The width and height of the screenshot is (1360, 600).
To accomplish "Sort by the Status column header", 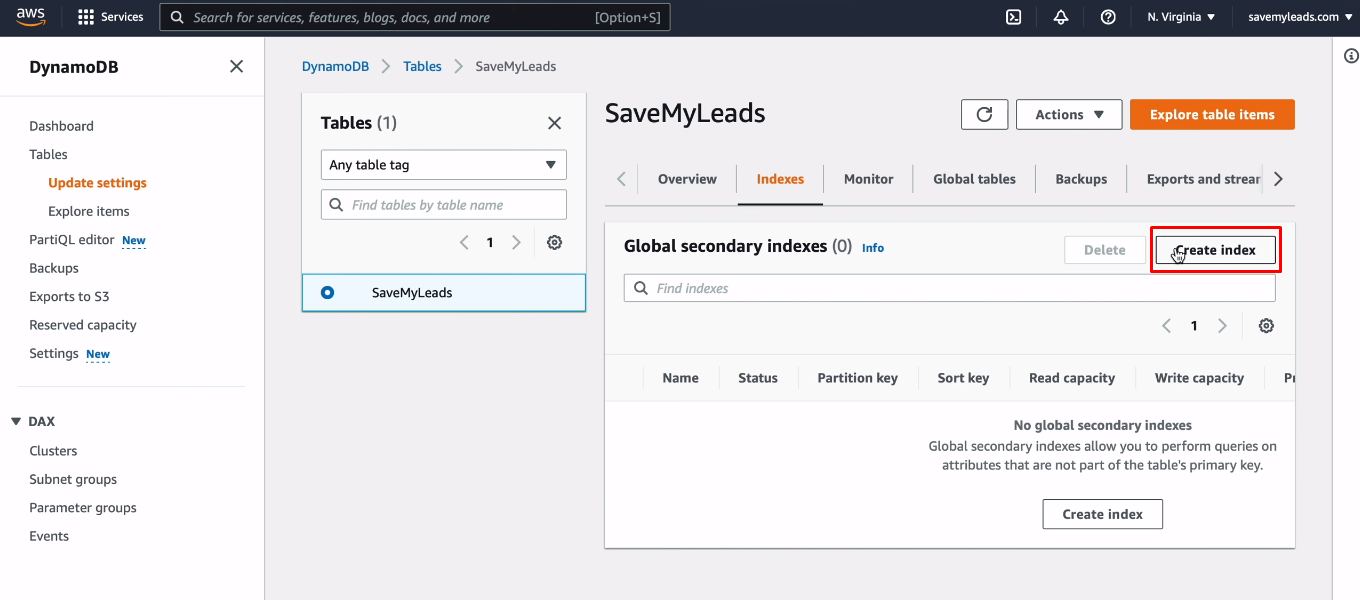I will pos(757,378).
